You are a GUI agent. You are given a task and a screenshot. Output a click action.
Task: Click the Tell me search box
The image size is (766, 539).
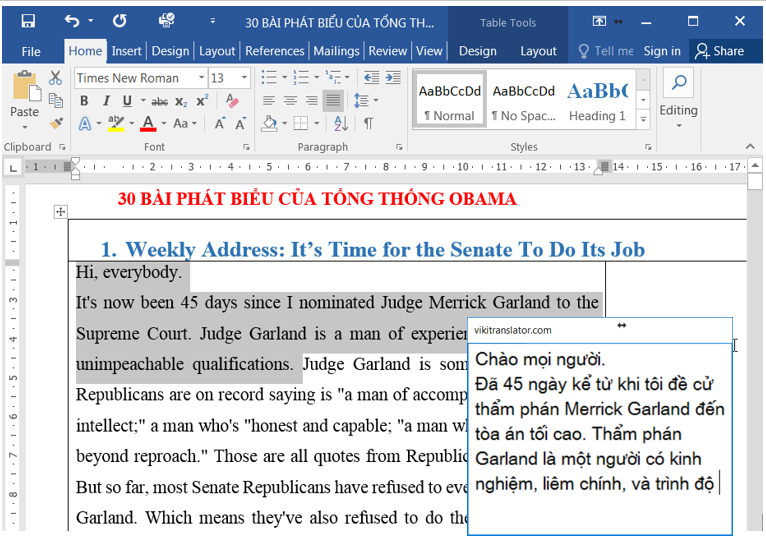click(606, 51)
